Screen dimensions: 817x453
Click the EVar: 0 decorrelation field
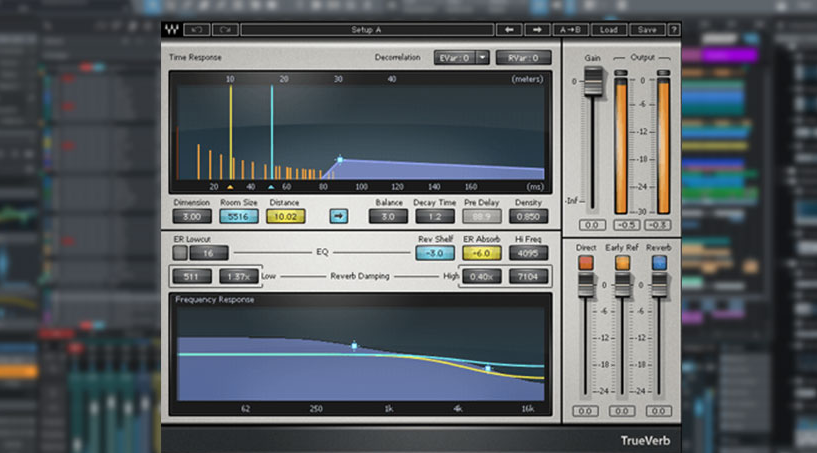(455, 58)
